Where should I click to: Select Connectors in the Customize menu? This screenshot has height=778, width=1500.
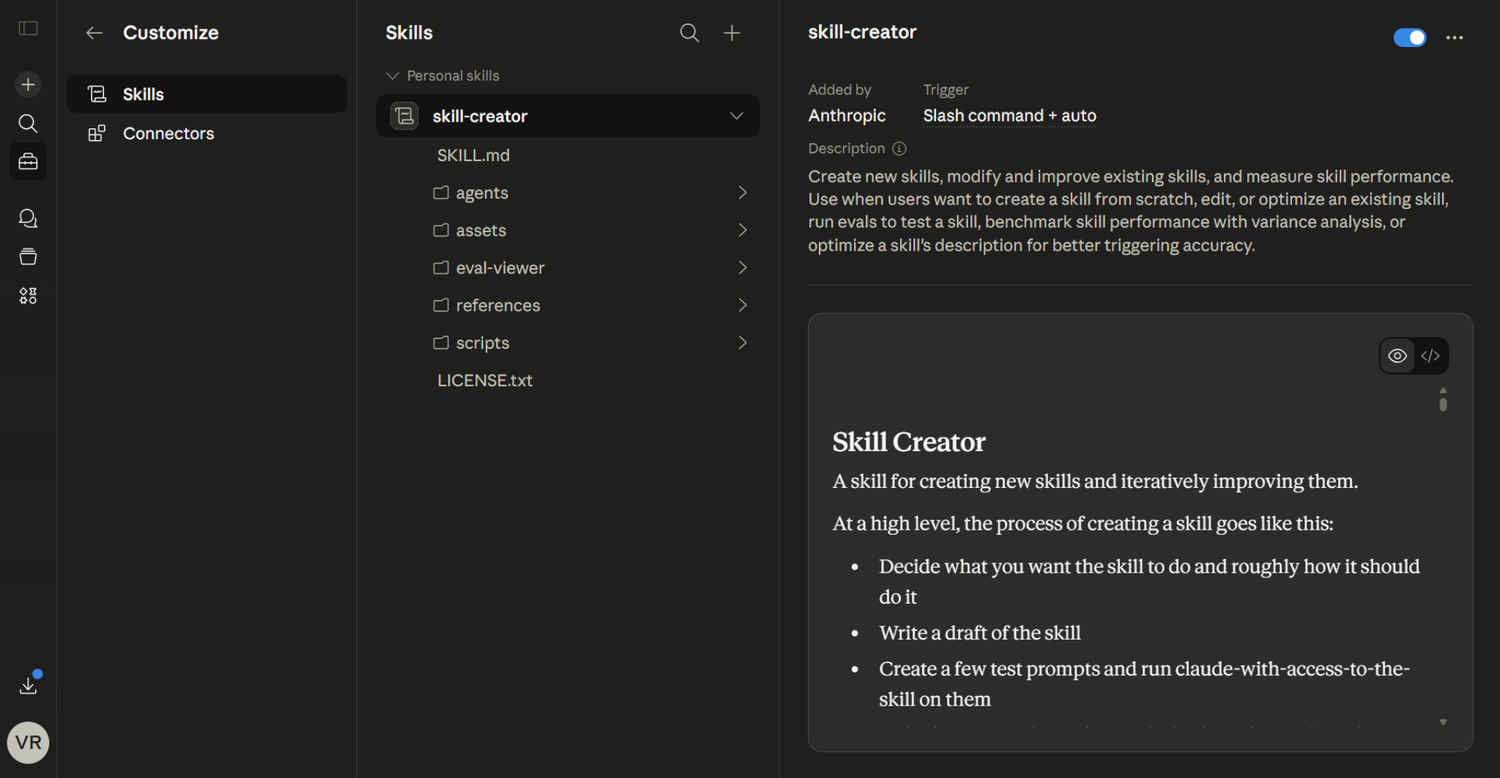pos(168,133)
